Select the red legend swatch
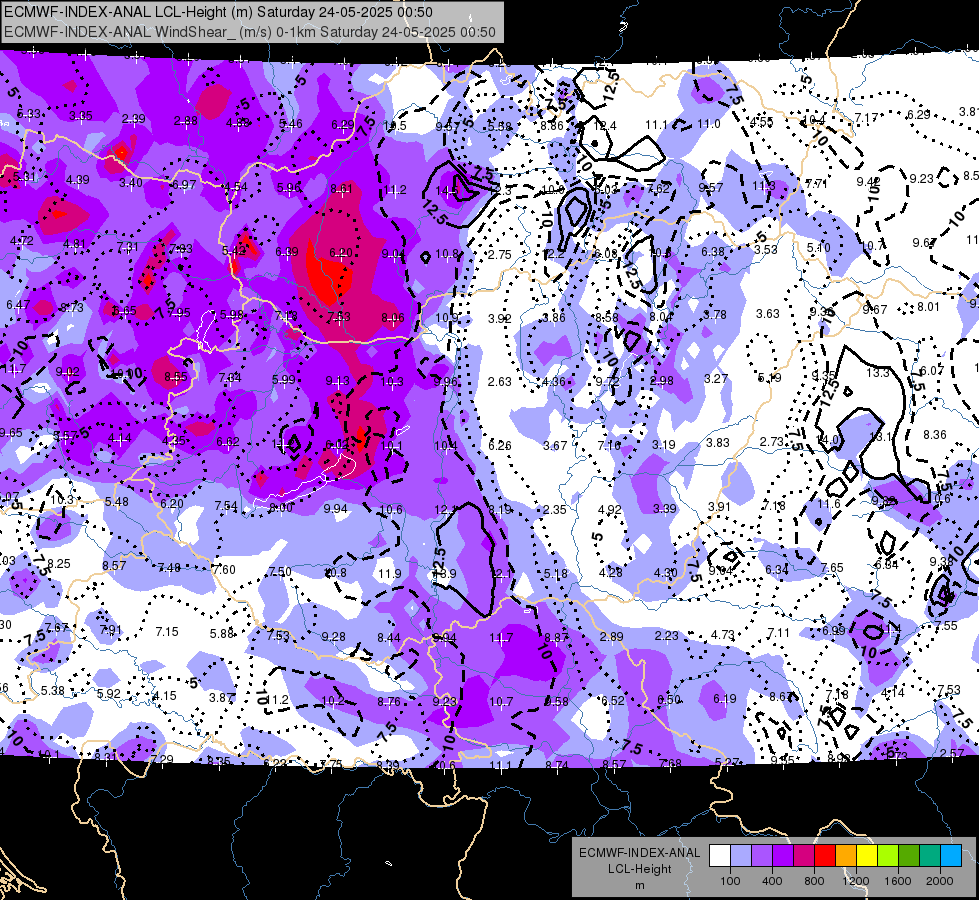The image size is (979, 900). coord(825,855)
